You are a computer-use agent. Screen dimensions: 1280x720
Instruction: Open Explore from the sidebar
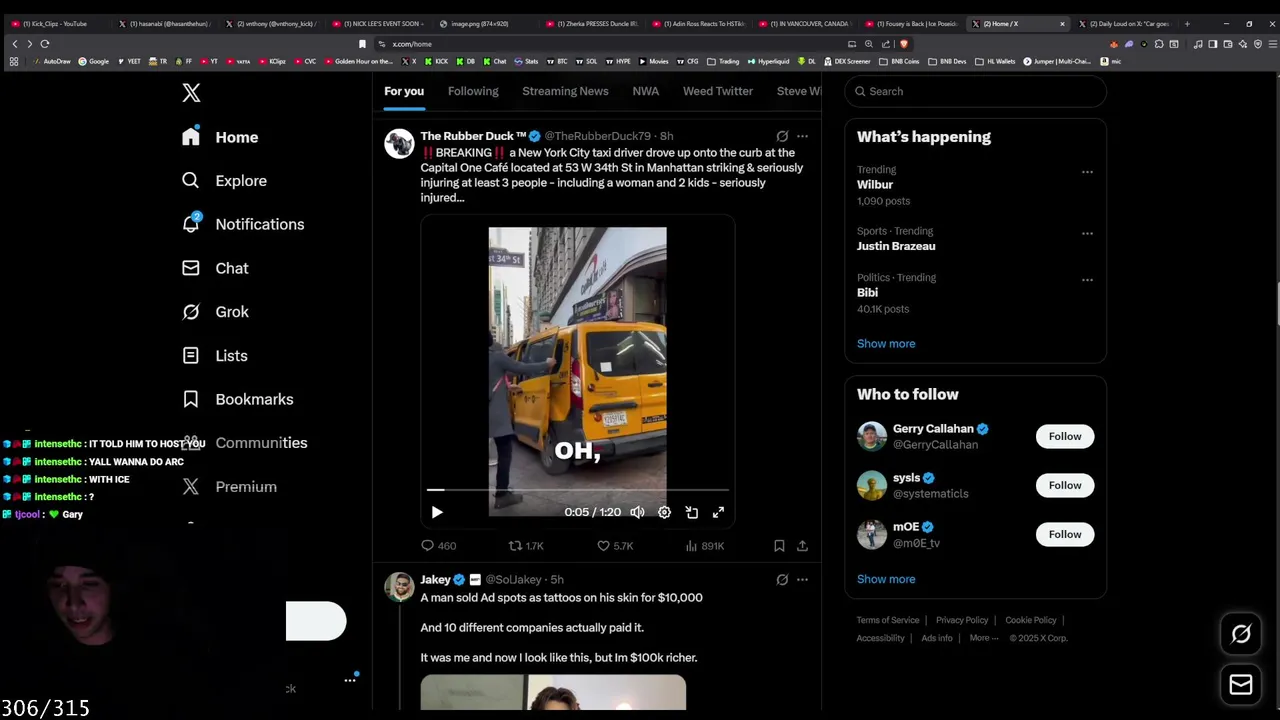(224, 181)
